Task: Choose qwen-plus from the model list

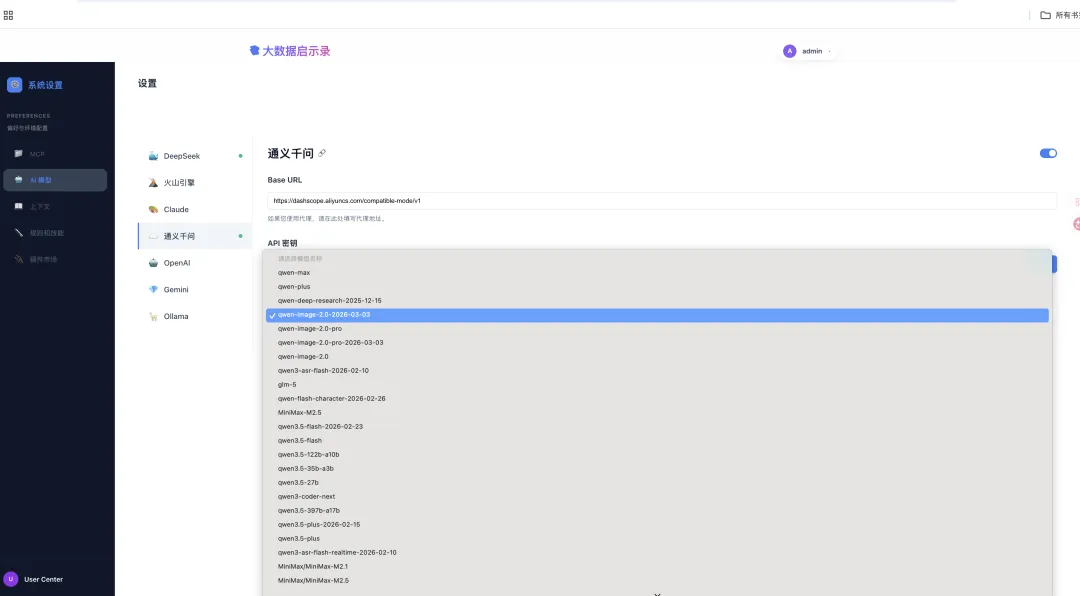Action: click(657, 287)
